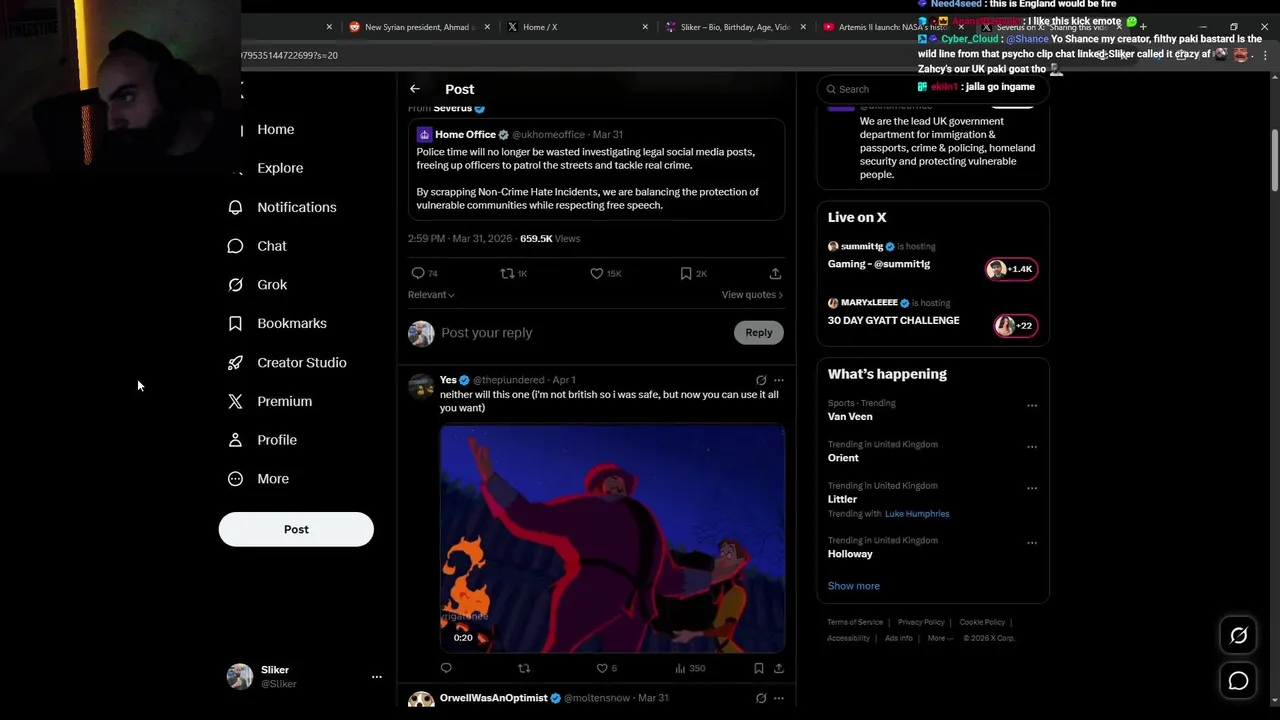1280x720 pixels.
Task: Join summit1g live with +1.4K
Action: 1011,269
